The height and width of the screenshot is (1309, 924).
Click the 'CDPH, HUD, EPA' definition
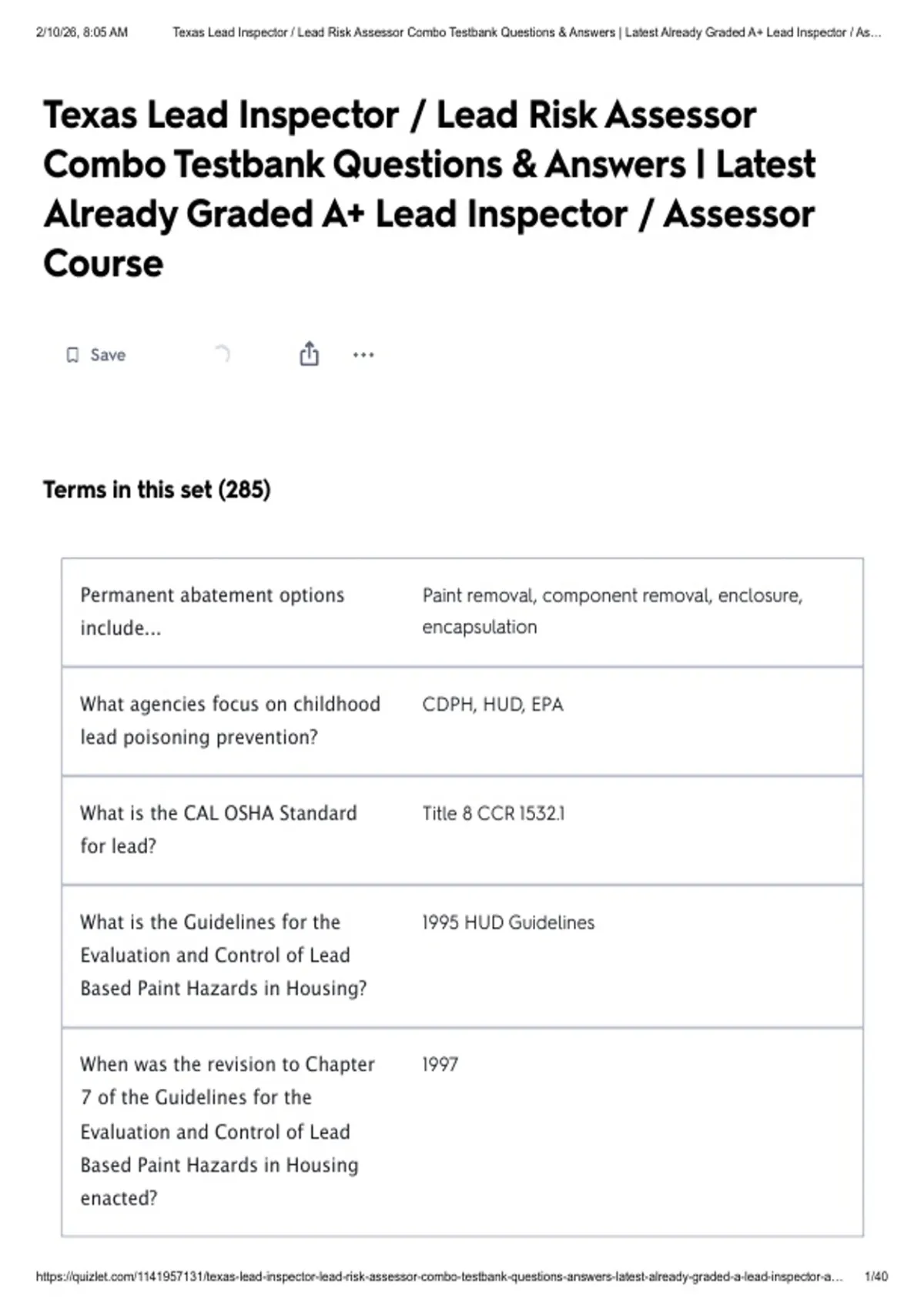click(493, 705)
